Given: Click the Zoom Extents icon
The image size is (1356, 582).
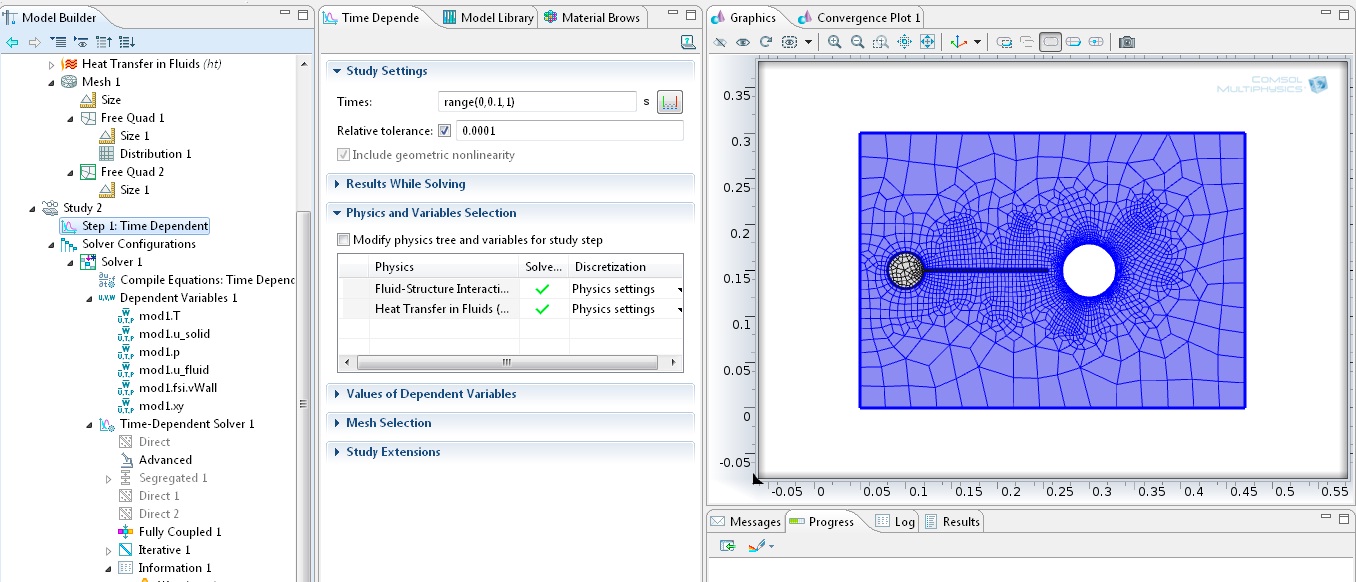Looking at the screenshot, I should [x=927, y=42].
